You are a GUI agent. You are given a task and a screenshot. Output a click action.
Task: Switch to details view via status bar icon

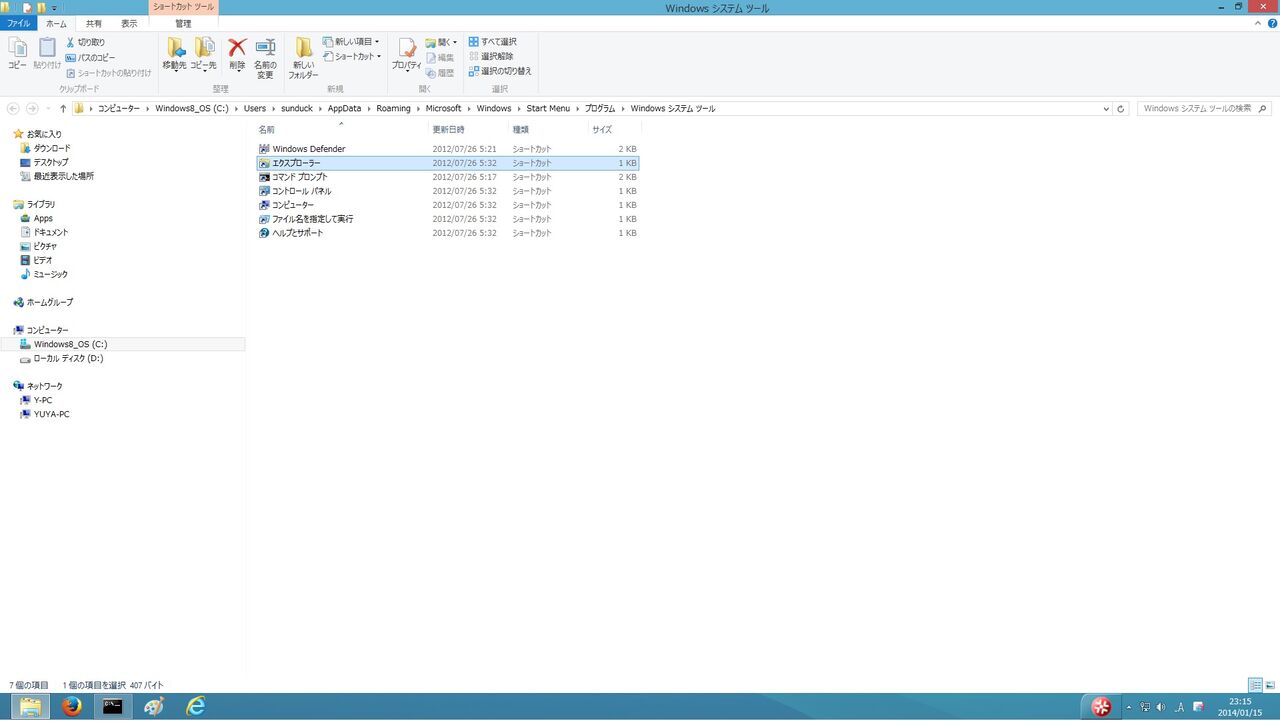[x=1256, y=685]
